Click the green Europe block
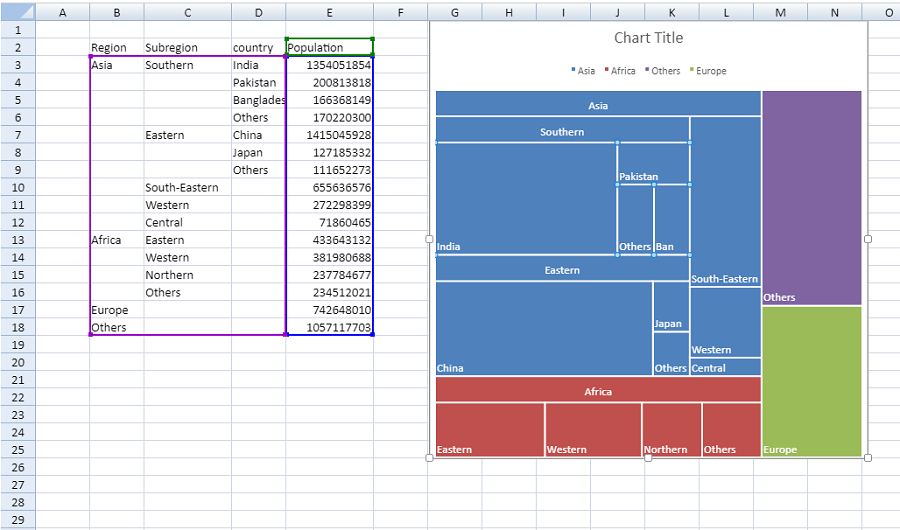 tap(812, 381)
